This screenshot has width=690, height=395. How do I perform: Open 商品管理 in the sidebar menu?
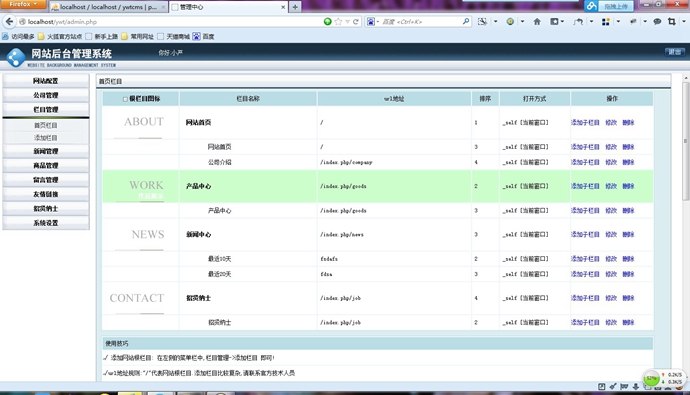tap(46, 166)
